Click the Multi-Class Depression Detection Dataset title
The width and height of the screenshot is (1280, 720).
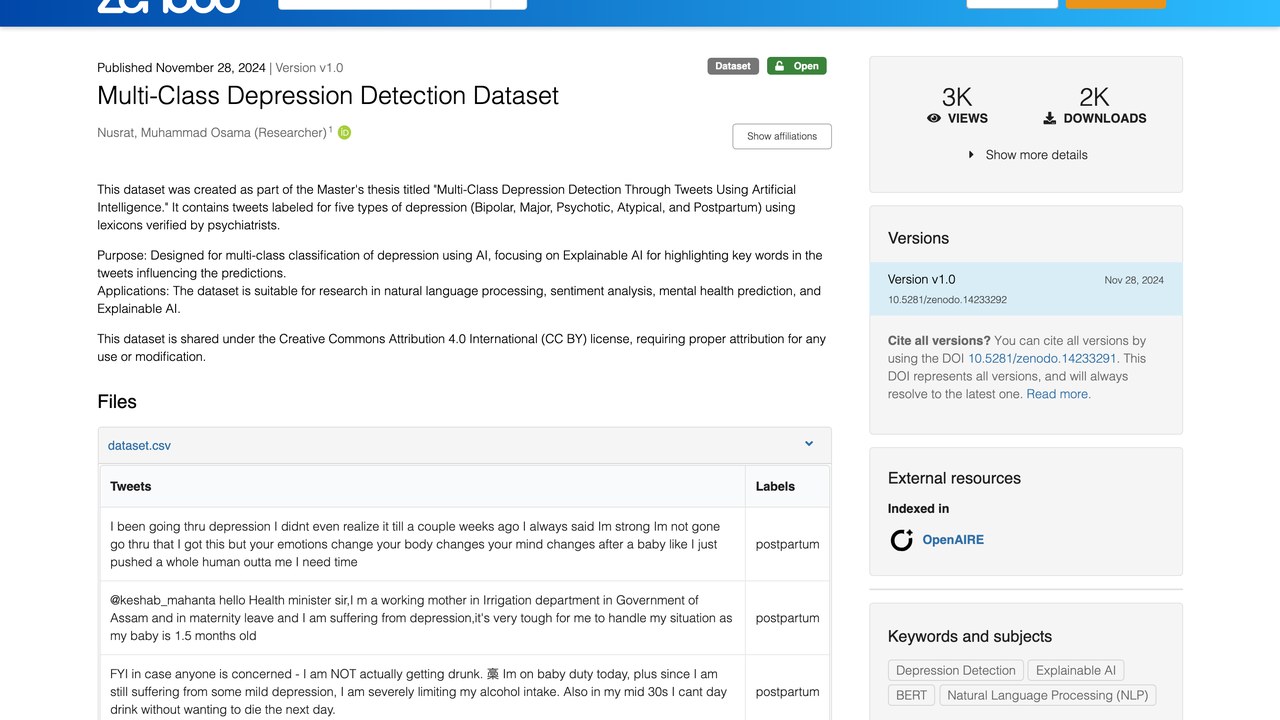point(328,96)
